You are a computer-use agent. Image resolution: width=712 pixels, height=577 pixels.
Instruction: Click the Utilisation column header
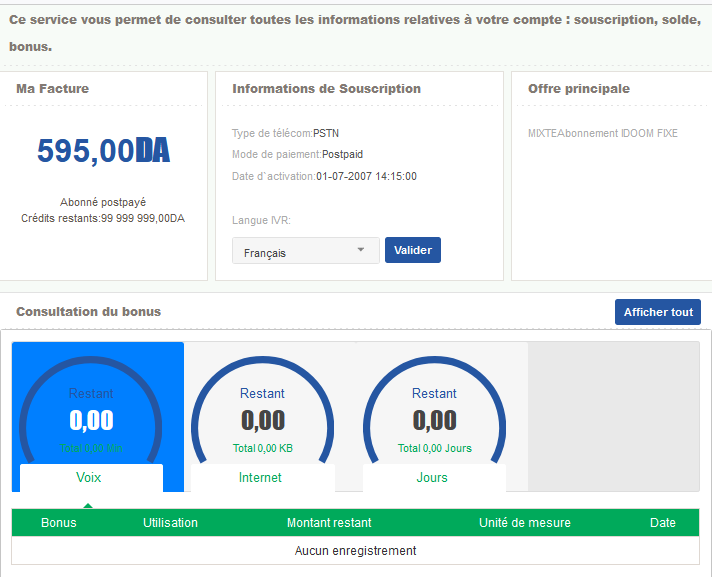pyautogui.click(x=170, y=523)
